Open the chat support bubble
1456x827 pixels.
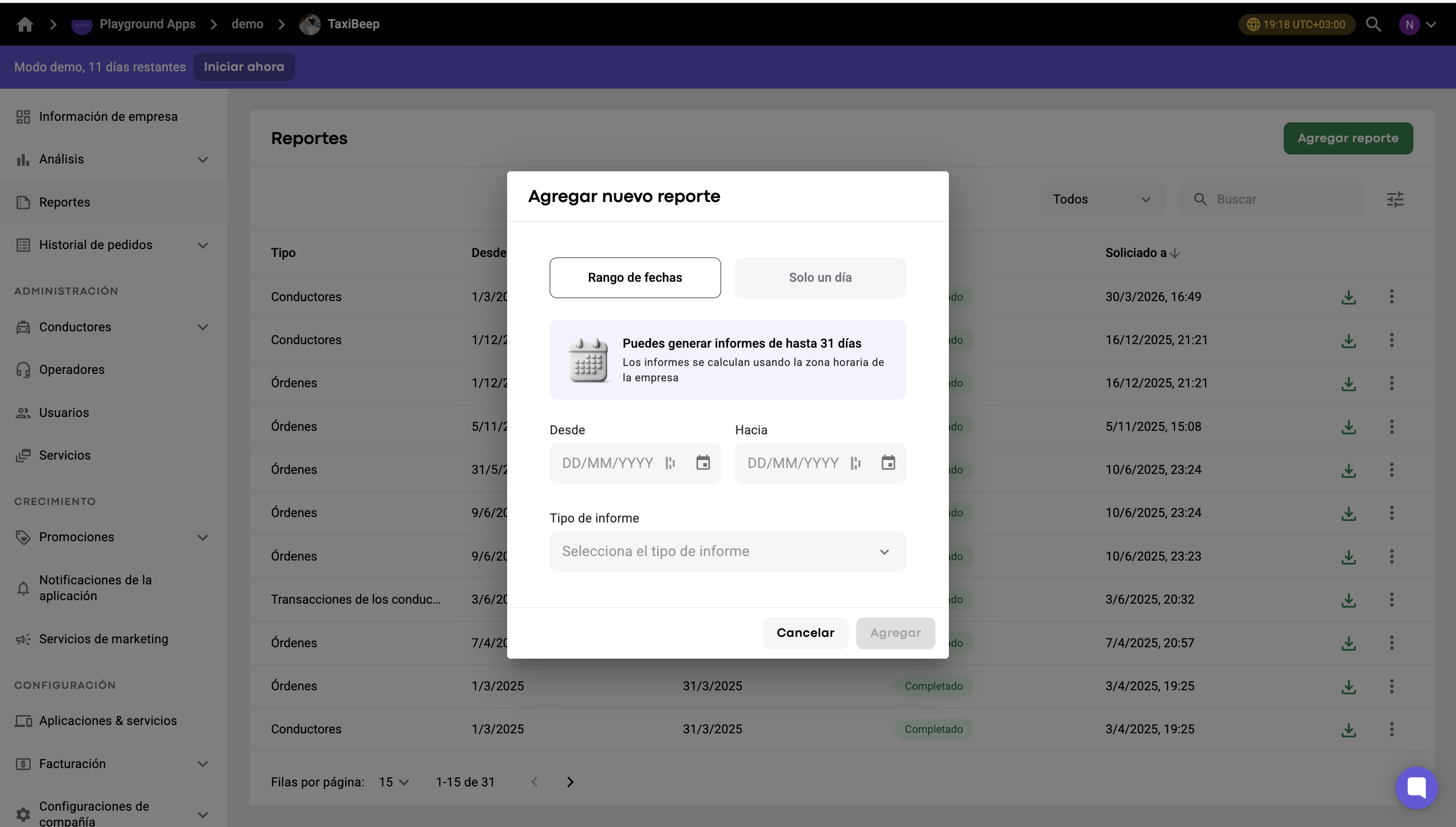[1416, 788]
